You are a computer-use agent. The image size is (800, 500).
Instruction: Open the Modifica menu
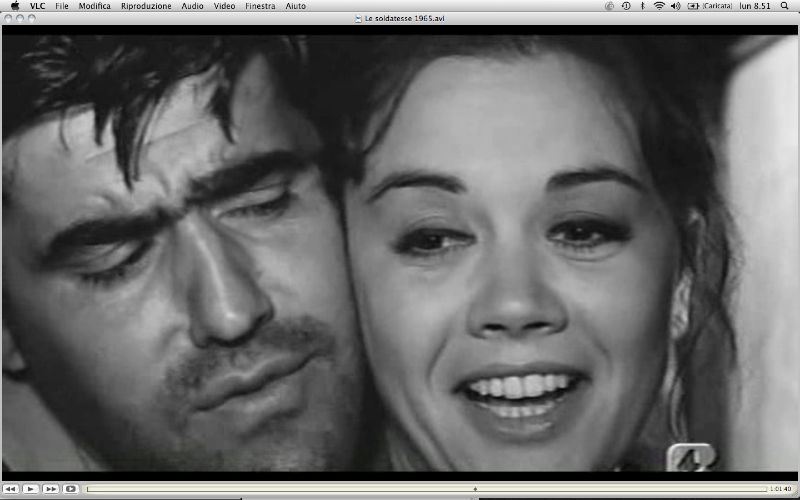(94, 6)
